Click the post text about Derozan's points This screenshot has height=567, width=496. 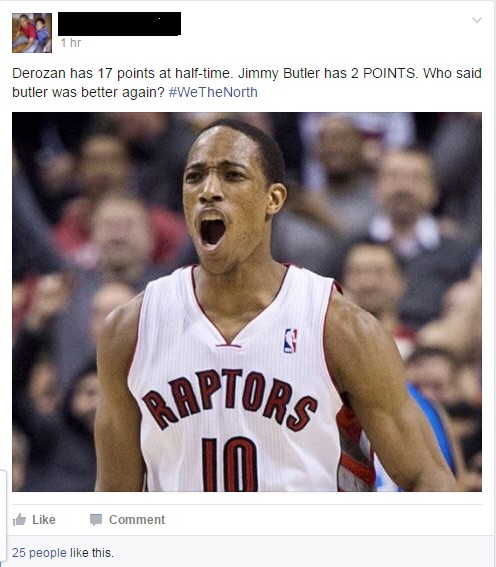coord(247,82)
